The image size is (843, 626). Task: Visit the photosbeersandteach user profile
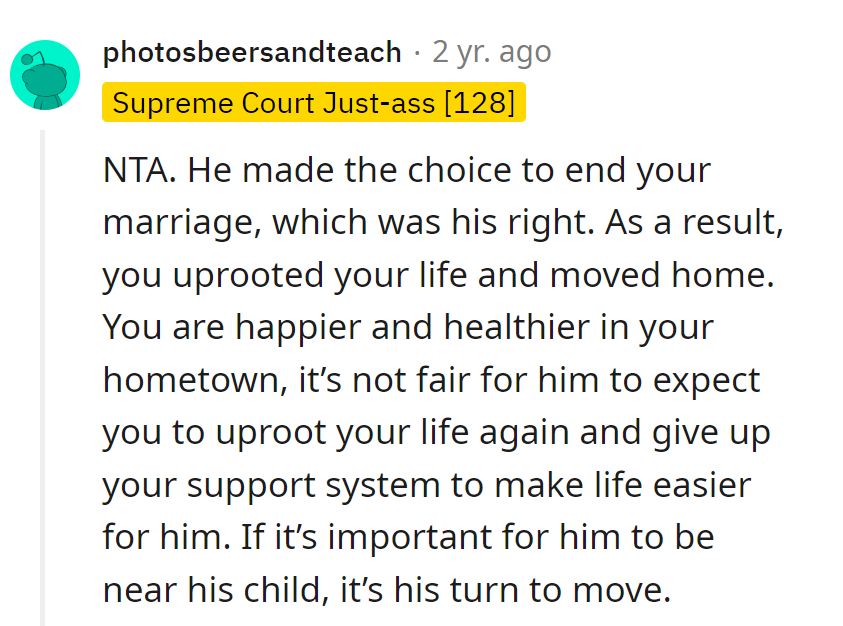252,53
